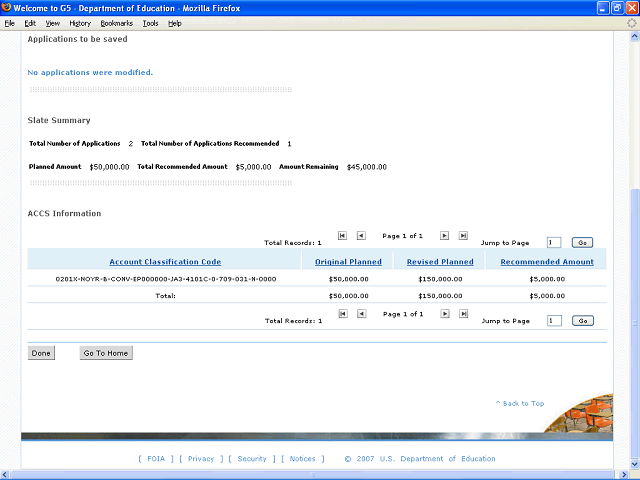Click the Go To Home button
The image size is (640, 480).
pyautogui.click(x=106, y=353)
